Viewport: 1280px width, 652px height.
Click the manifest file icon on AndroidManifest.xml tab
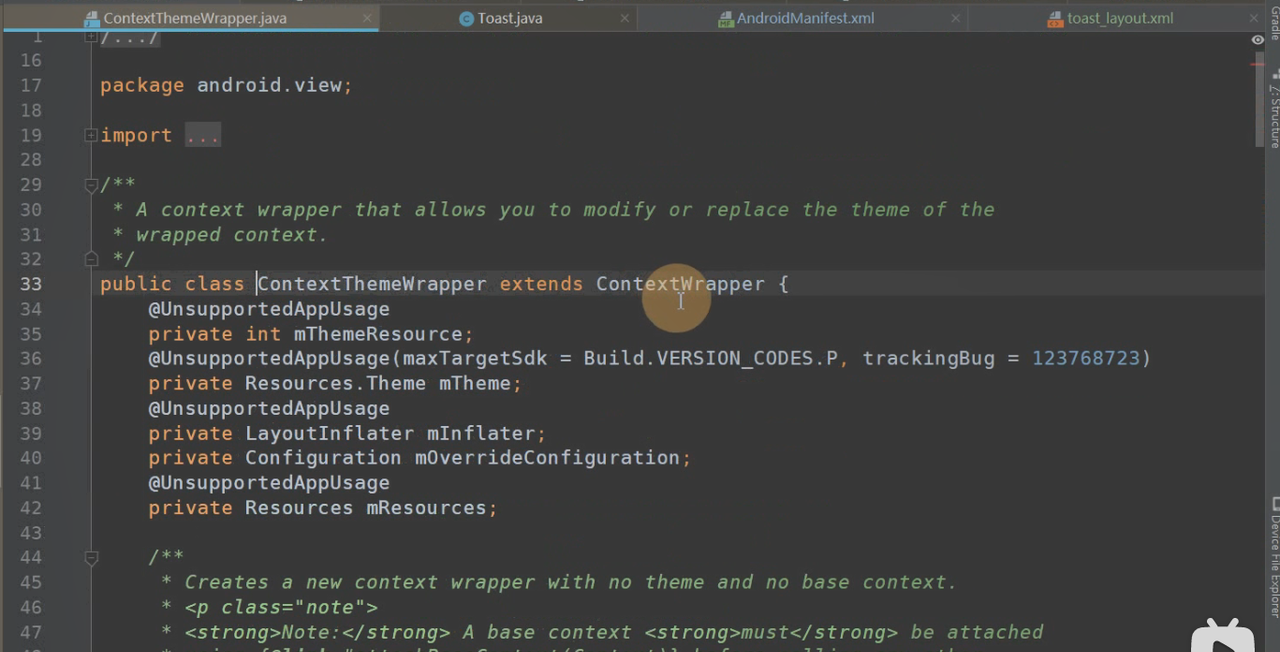pos(726,18)
